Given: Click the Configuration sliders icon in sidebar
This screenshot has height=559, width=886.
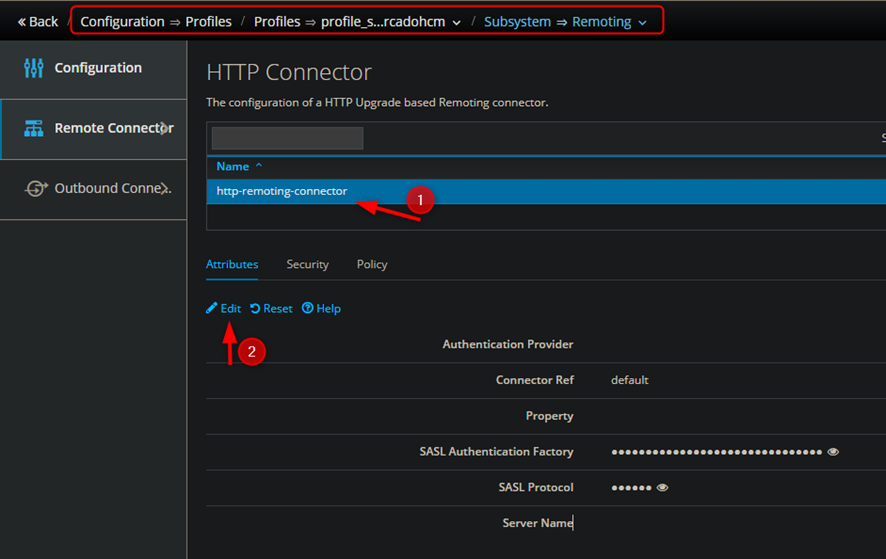Looking at the screenshot, I should (34, 68).
